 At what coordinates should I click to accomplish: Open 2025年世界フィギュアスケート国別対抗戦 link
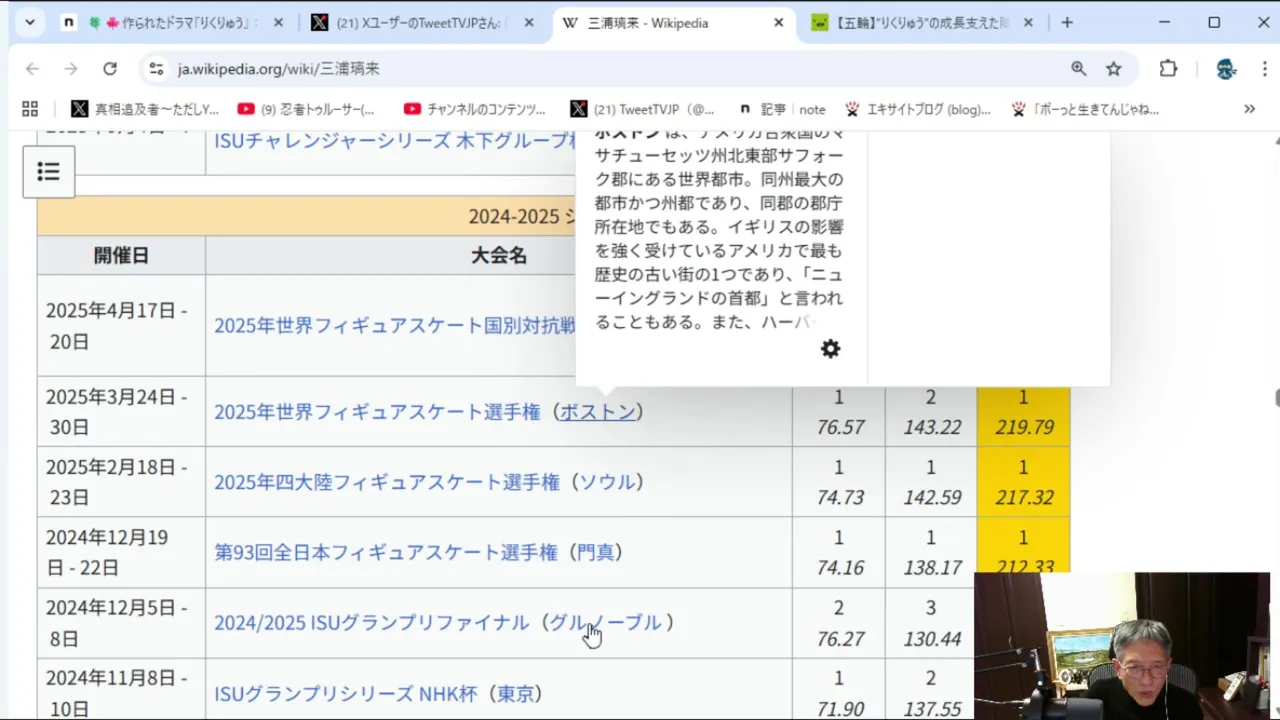pyautogui.click(x=395, y=325)
